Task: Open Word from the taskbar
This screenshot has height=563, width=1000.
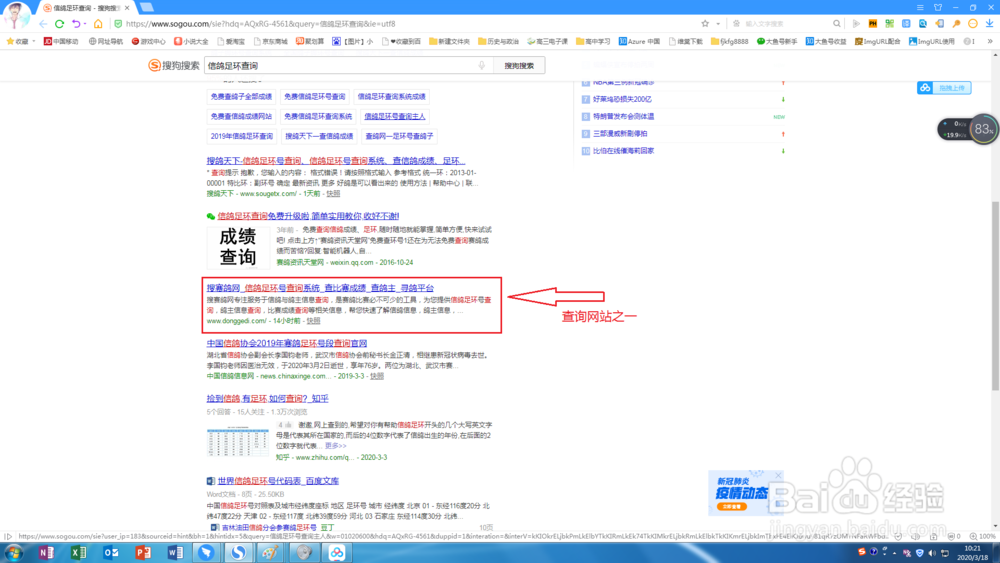Action: coord(175,552)
